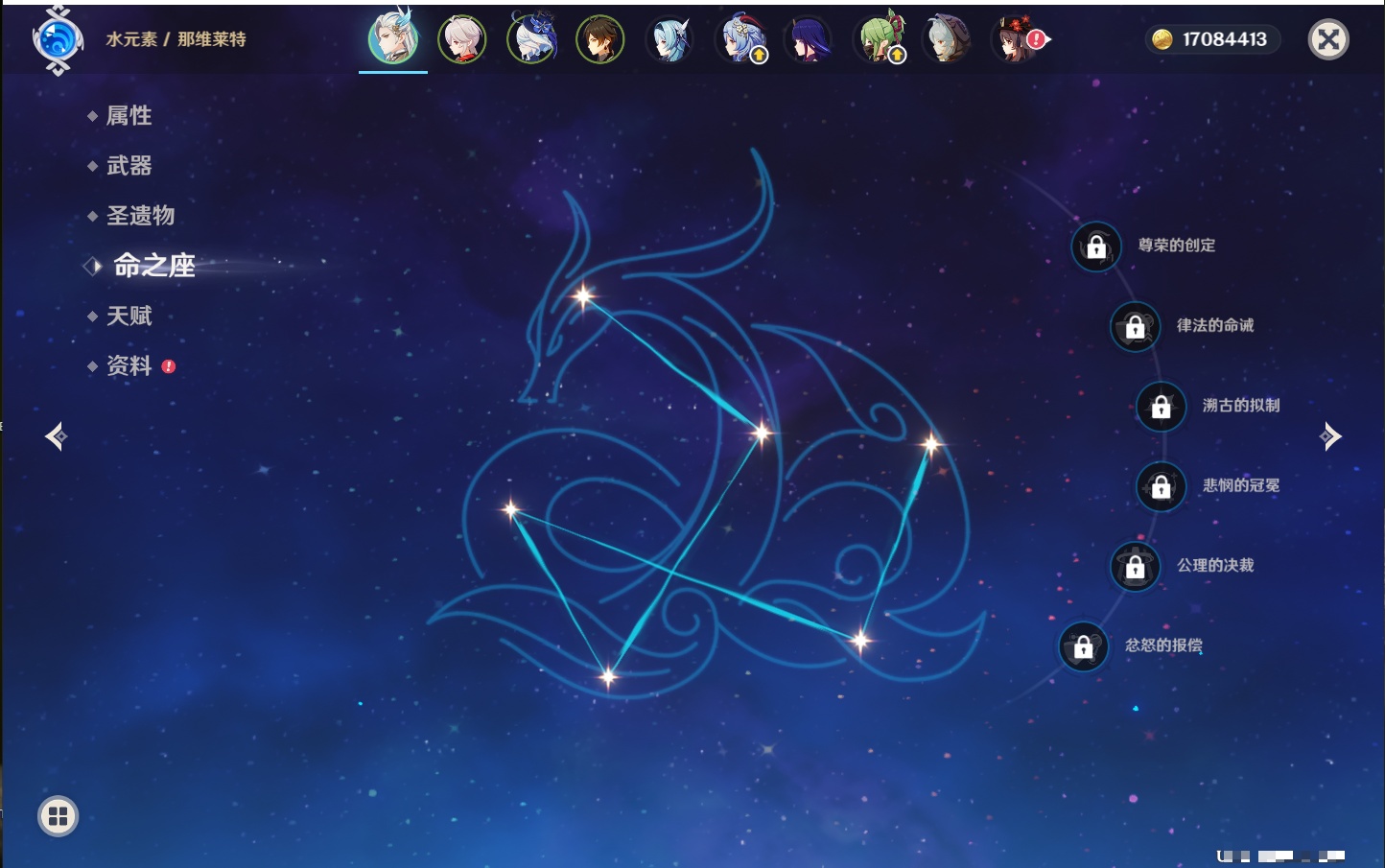Select Neuvillette's avatar in the party bar
The width and height of the screenshot is (1385, 868).
pos(393,38)
